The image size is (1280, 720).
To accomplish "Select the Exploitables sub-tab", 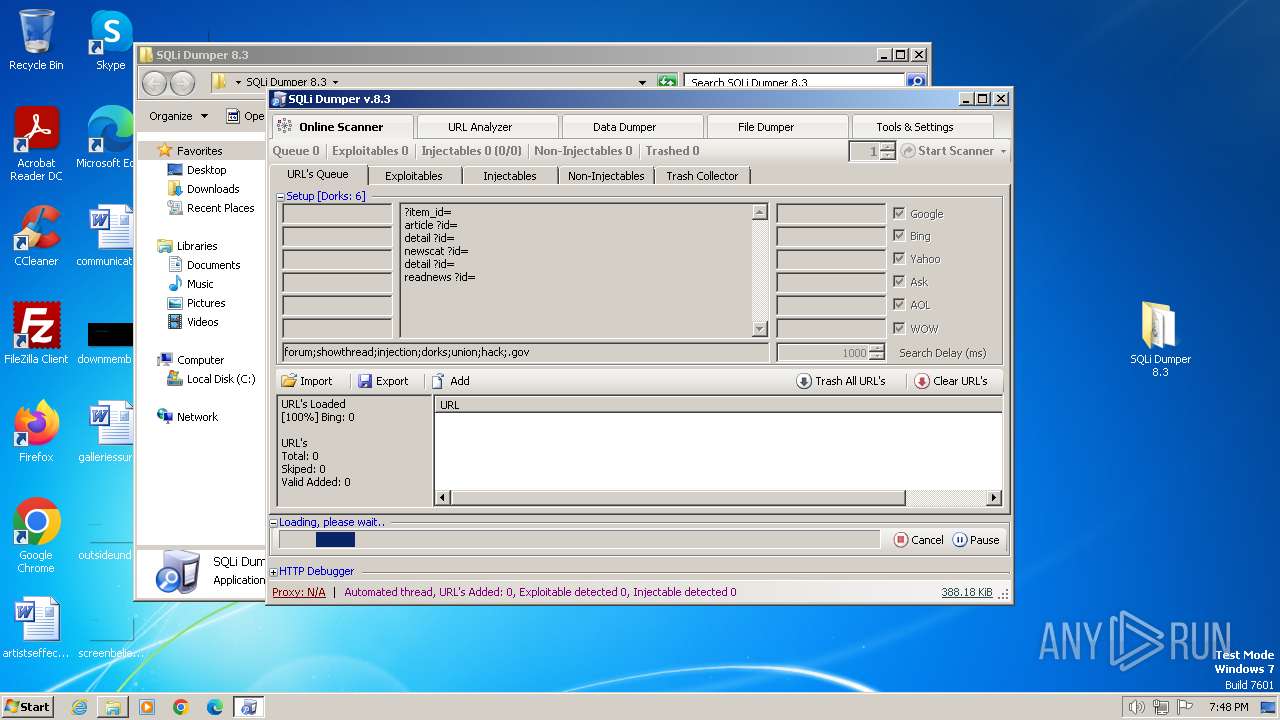I will coord(413,176).
